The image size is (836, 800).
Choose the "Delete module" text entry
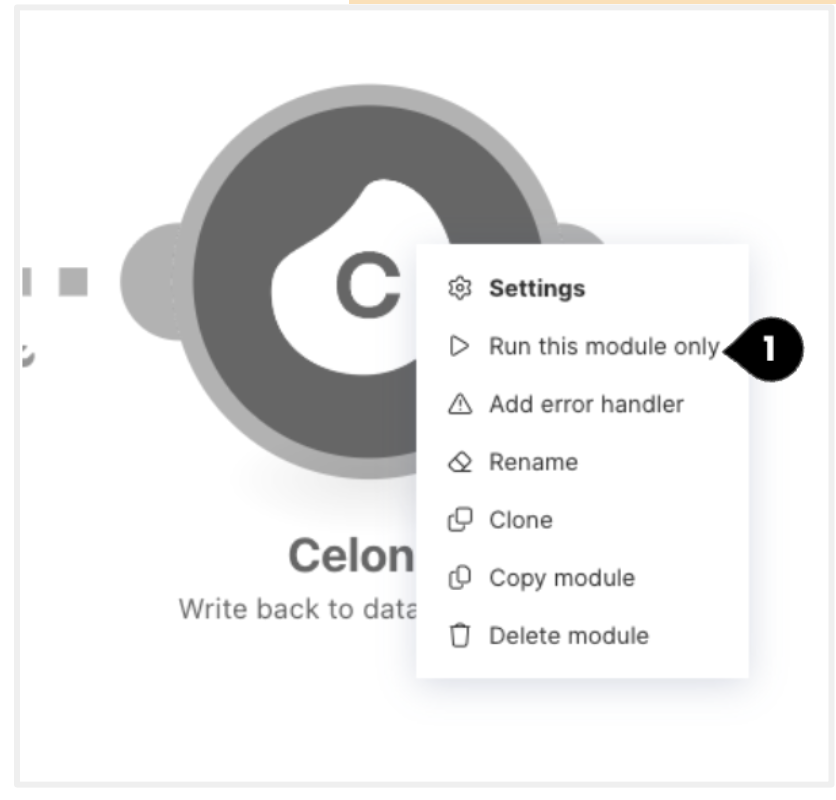(x=568, y=636)
